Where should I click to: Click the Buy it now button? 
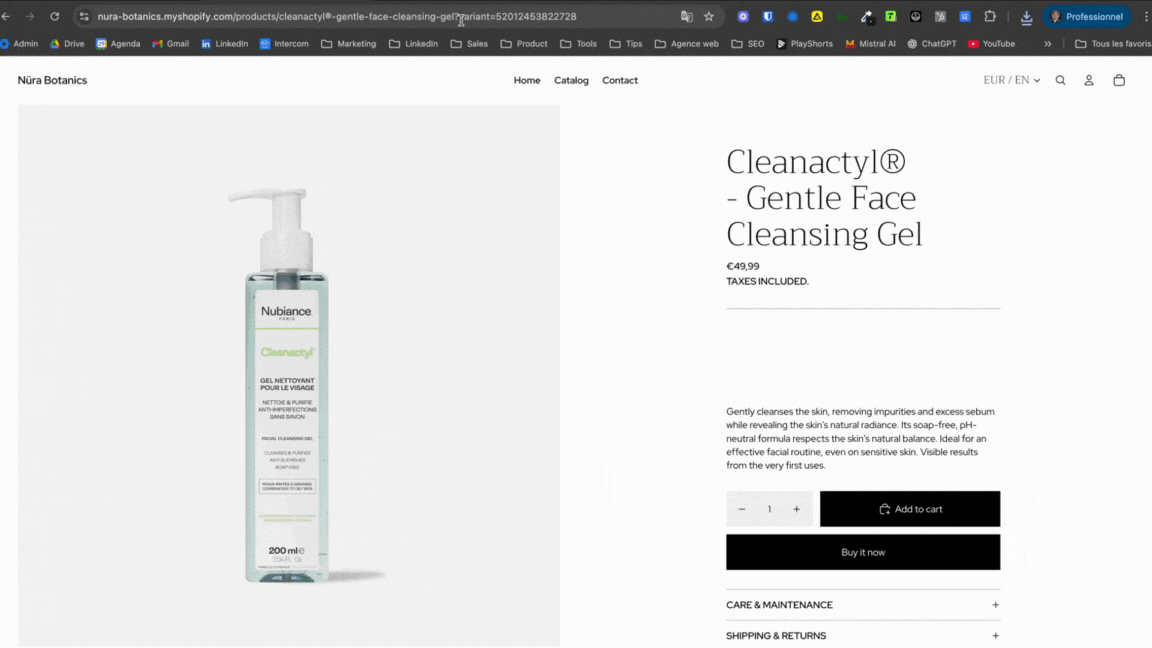click(863, 552)
